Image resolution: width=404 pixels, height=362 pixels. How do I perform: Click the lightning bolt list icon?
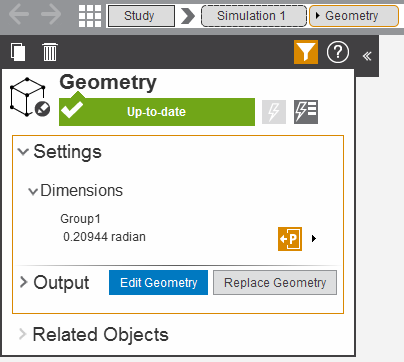306,112
